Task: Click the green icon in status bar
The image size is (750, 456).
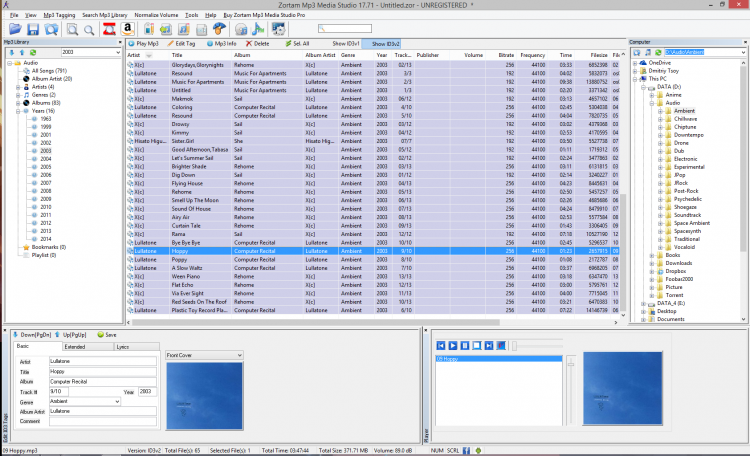Action: point(478,450)
